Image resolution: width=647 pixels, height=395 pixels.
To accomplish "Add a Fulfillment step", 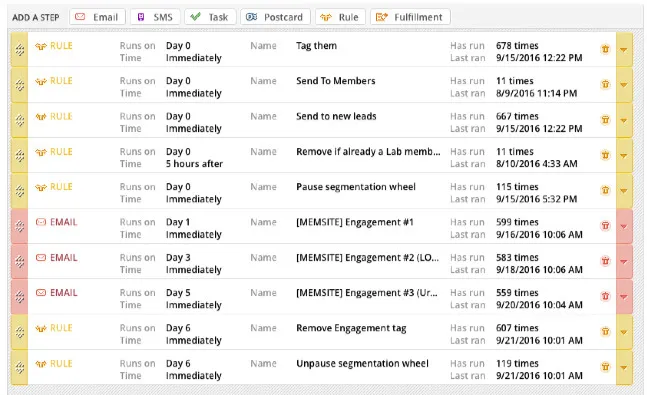I will pyautogui.click(x=410, y=17).
